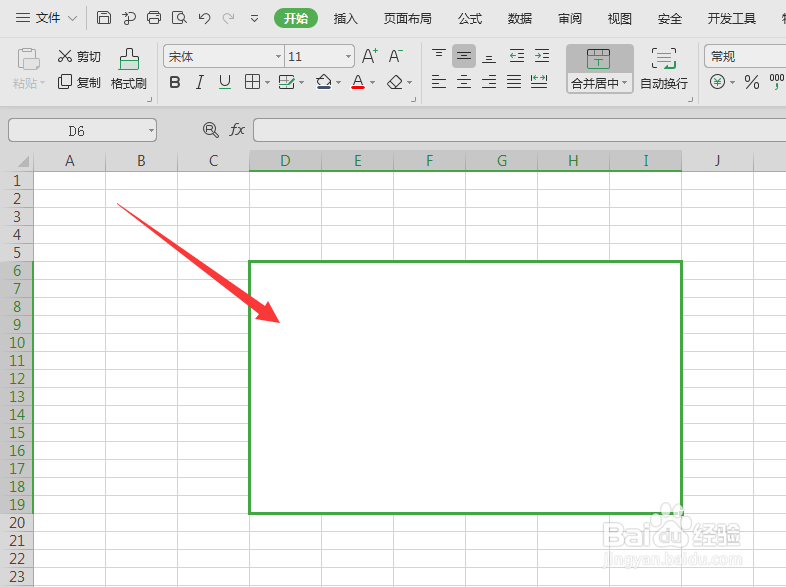This screenshot has height=587, width=786.
Task: Expand 合并居中 dropdown arrow
Action: pos(625,82)
